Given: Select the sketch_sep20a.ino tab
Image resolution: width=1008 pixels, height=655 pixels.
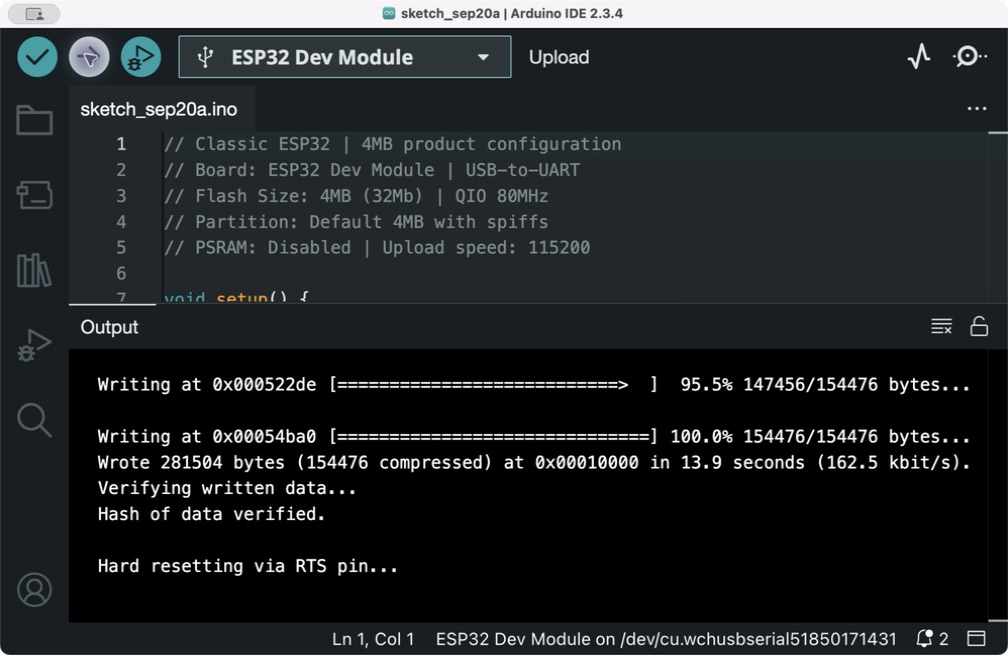Looking at the screenshot, I should click(159, 109).
